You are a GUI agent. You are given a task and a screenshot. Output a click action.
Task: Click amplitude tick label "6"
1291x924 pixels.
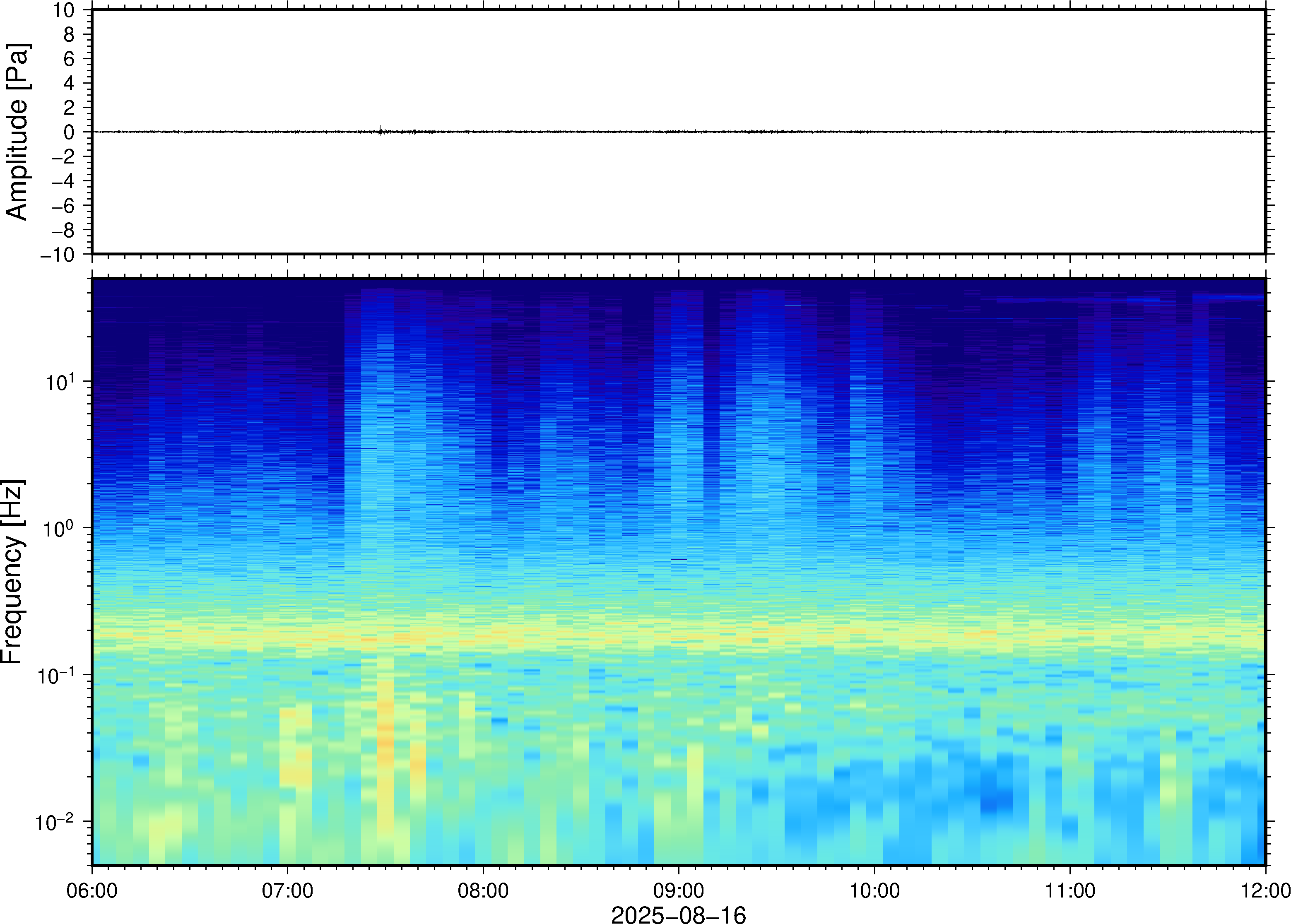[69, 59]
